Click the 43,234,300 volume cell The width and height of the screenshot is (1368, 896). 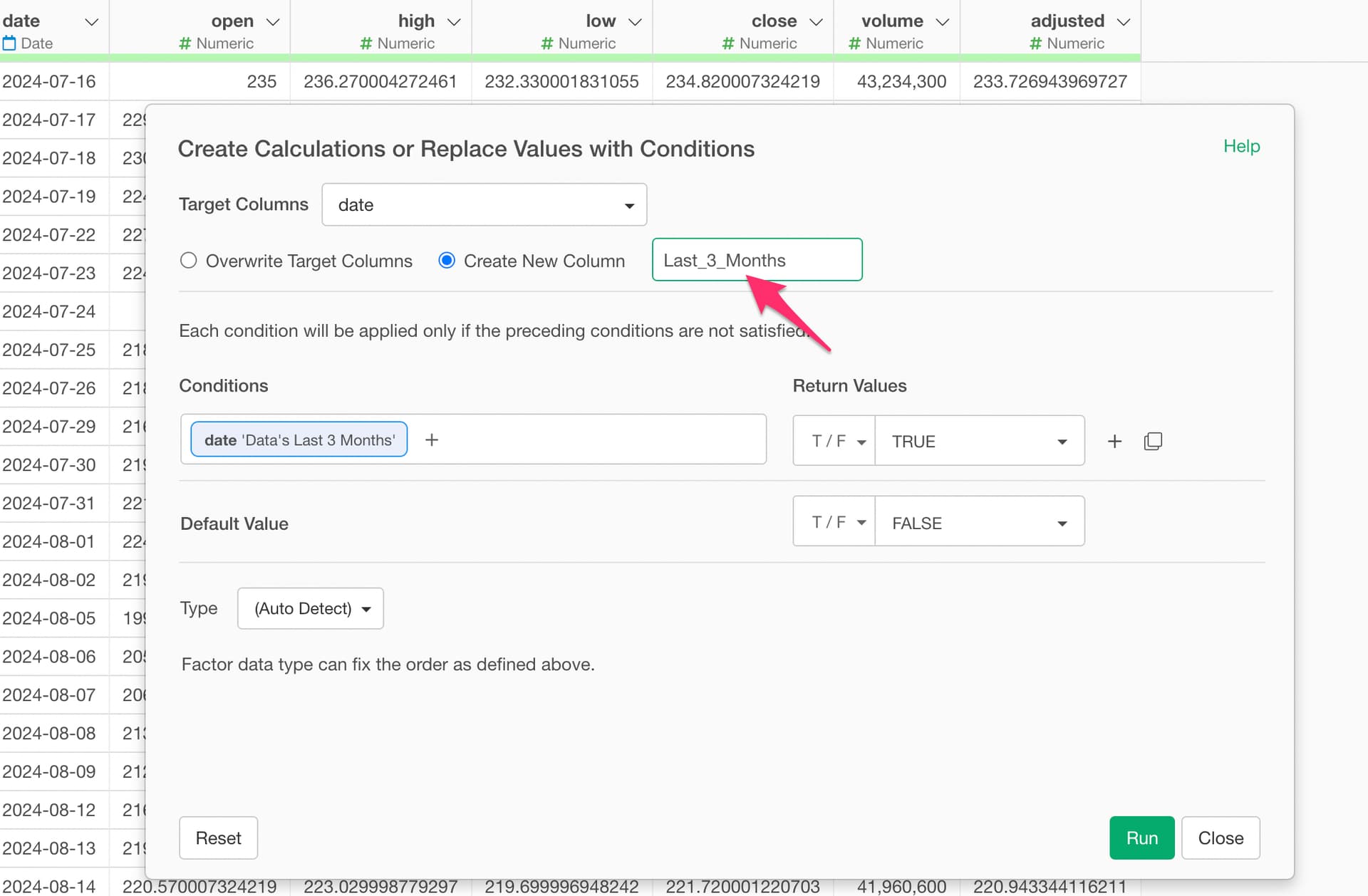896,81
